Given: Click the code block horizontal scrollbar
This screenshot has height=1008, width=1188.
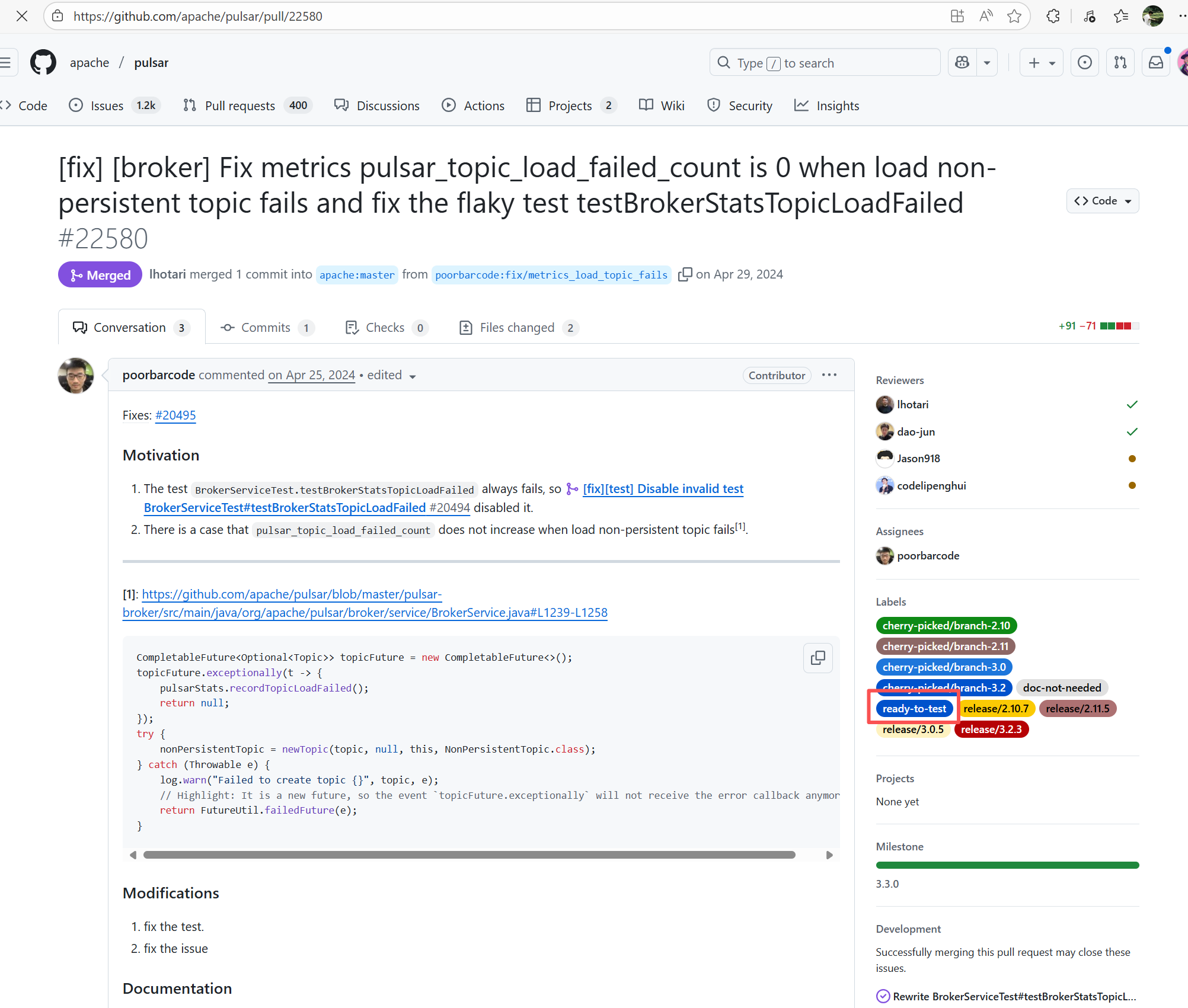Looking at the screenshot, I should coord(468,855).
